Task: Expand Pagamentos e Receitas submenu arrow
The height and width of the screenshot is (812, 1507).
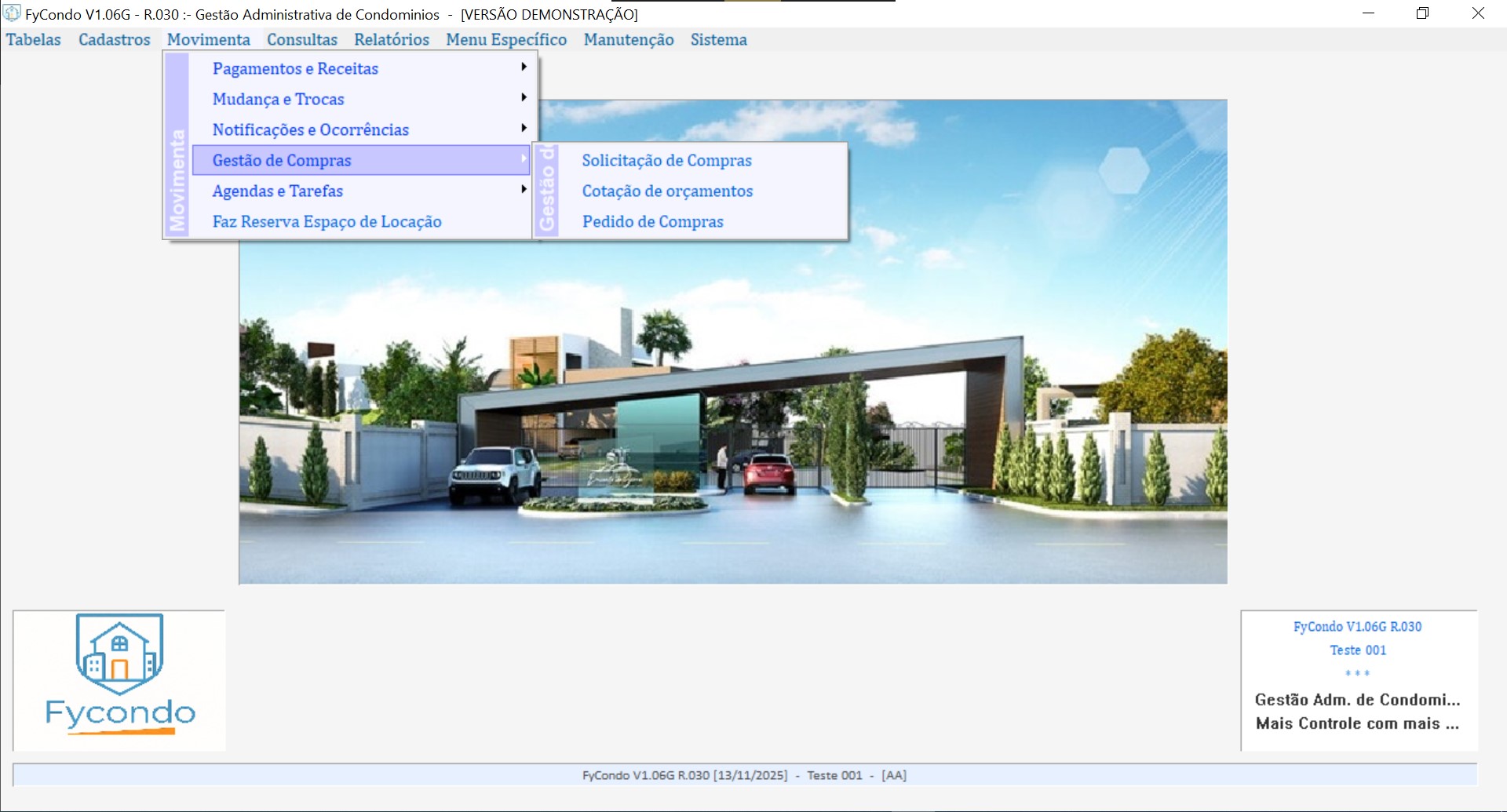Action: click(x=524, y=67)
